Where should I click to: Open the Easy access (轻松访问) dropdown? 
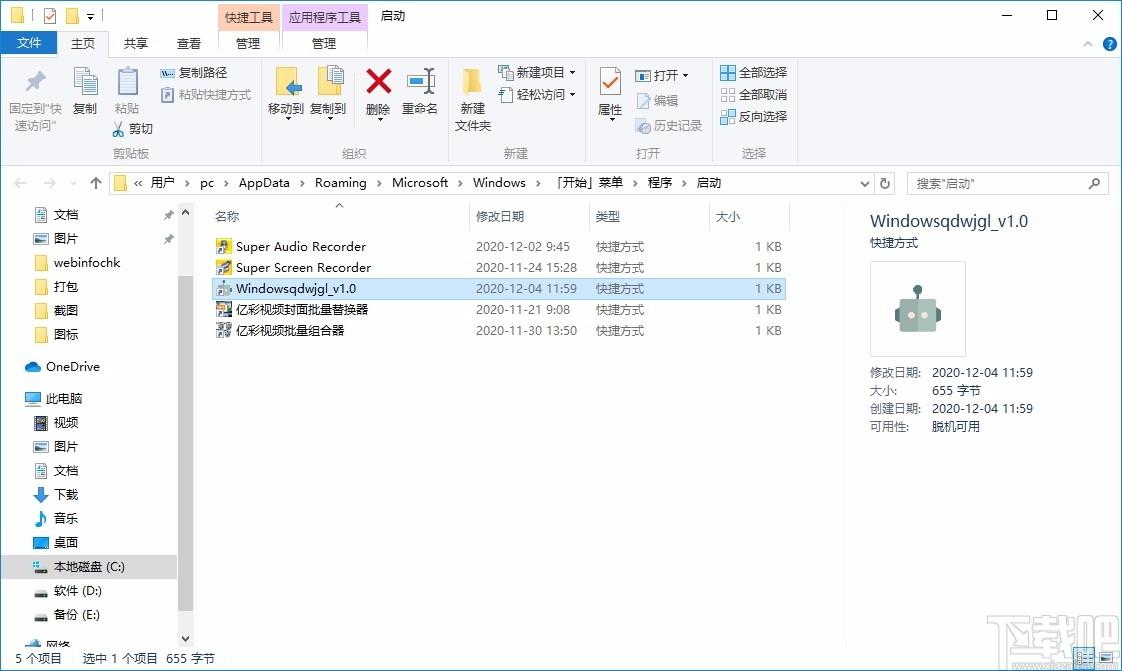tap(537, 94)
